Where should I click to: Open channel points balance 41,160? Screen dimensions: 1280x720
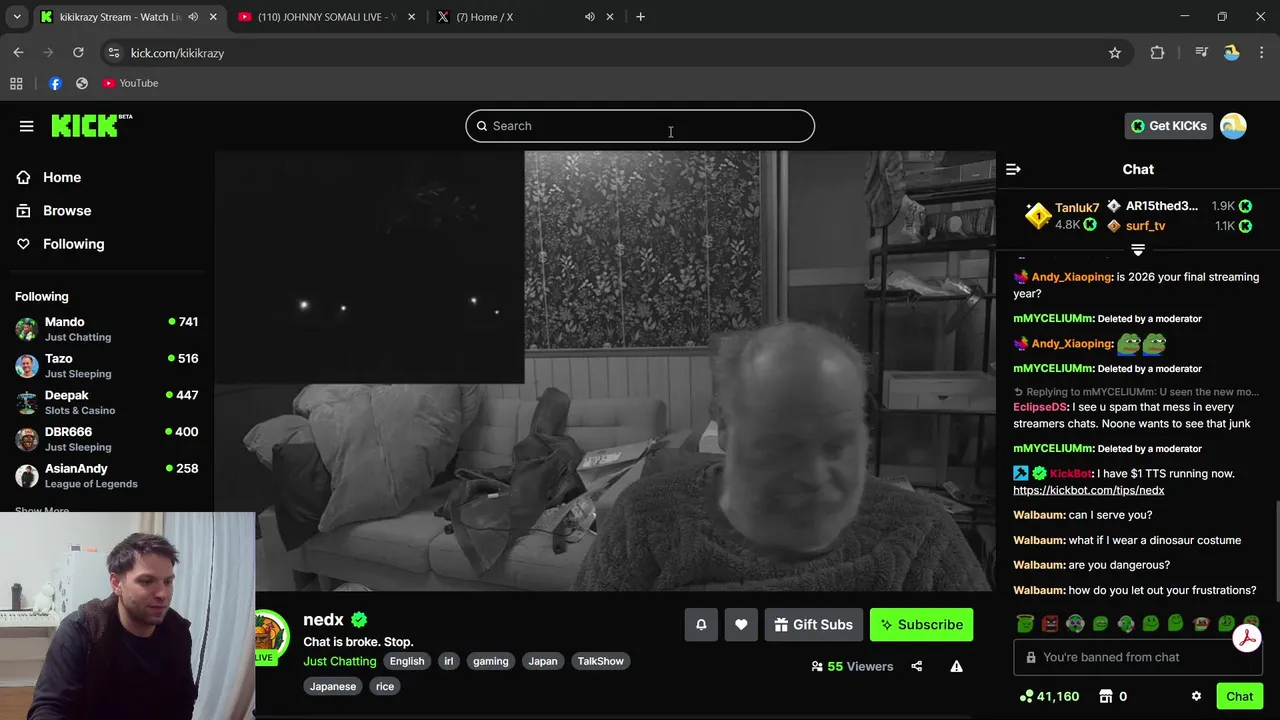(1049, 696)
